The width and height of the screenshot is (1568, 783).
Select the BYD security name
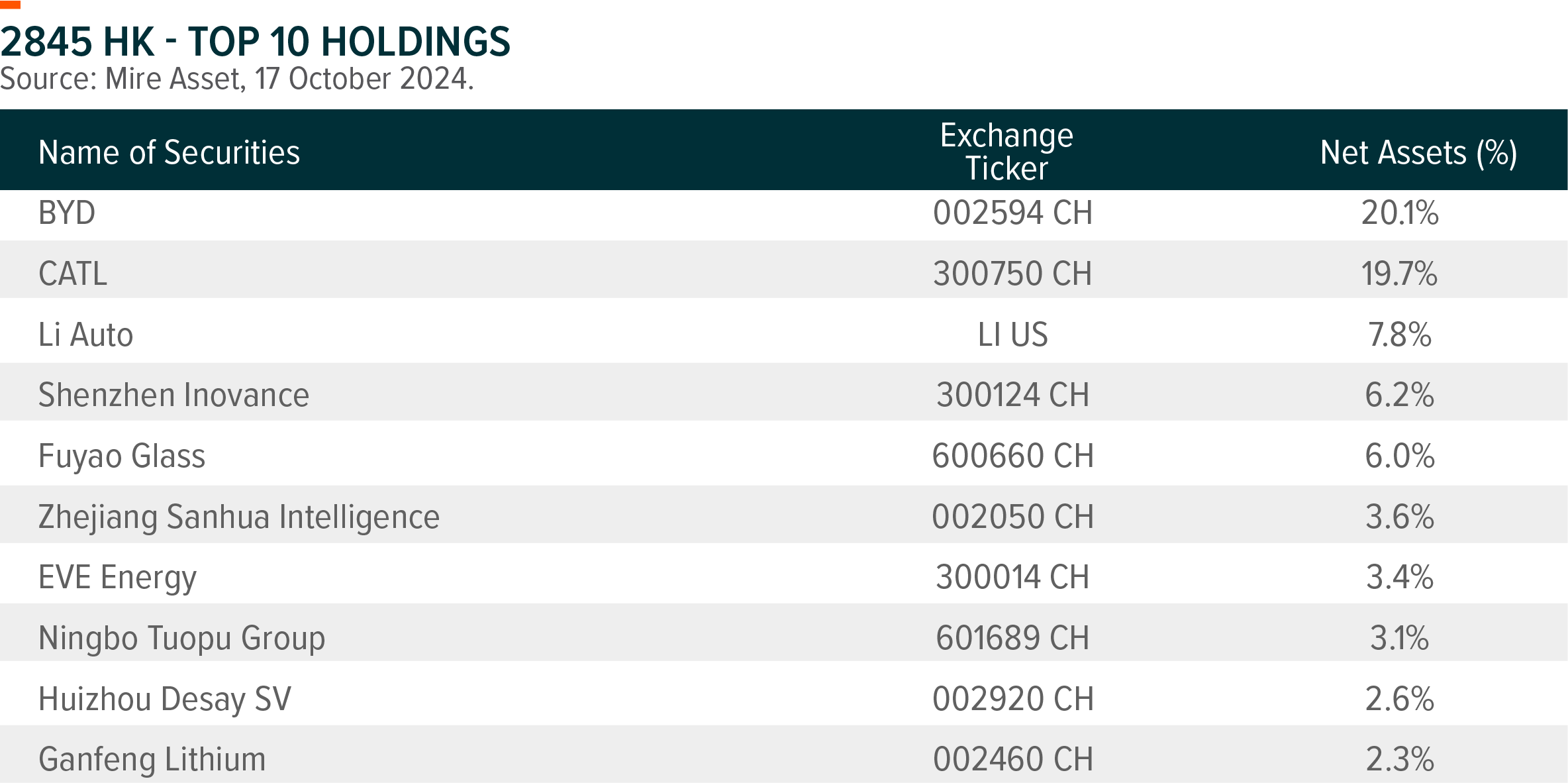pyautogui.click(x=67, y=213)
